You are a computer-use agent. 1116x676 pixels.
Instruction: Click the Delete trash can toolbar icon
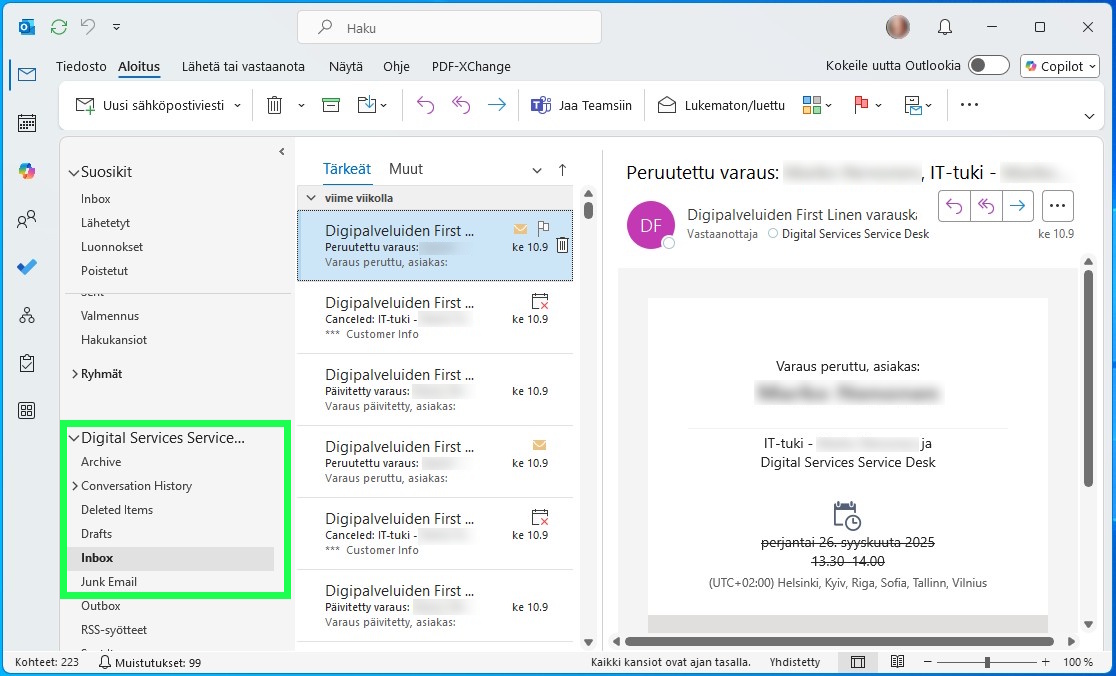pos(274,105)
